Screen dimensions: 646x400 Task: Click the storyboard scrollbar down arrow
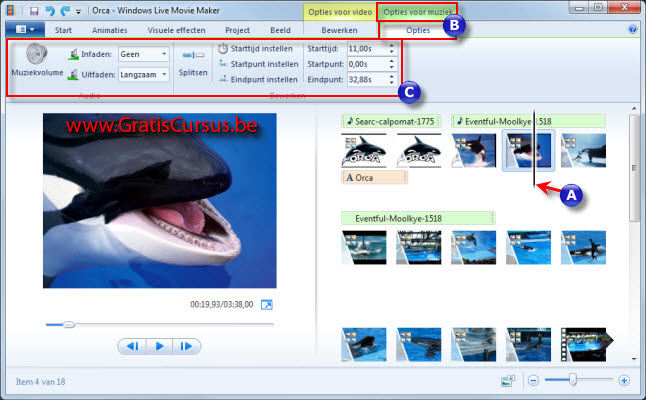pyautogui.click(x=634, y=359)
